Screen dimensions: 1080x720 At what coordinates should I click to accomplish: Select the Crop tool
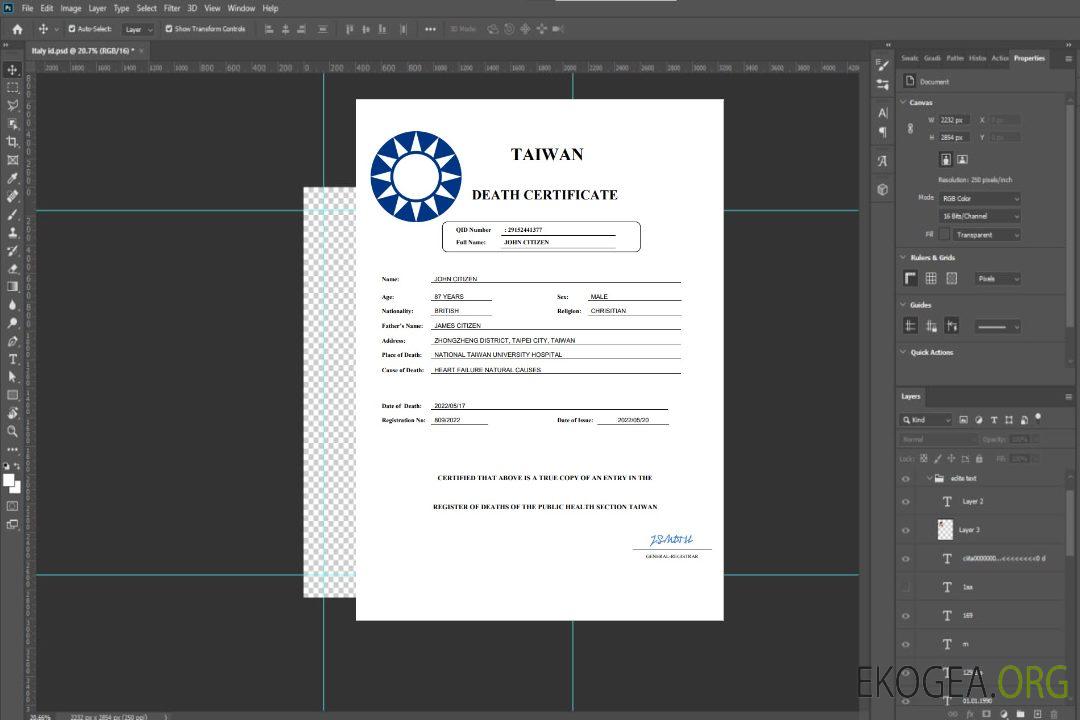[x=12, y=142]
